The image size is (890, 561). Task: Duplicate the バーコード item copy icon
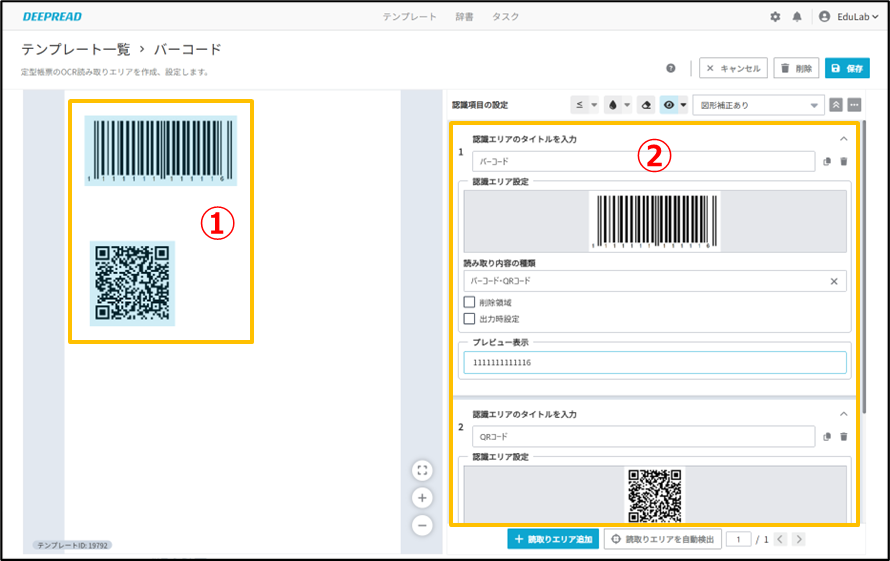(827, 162)
